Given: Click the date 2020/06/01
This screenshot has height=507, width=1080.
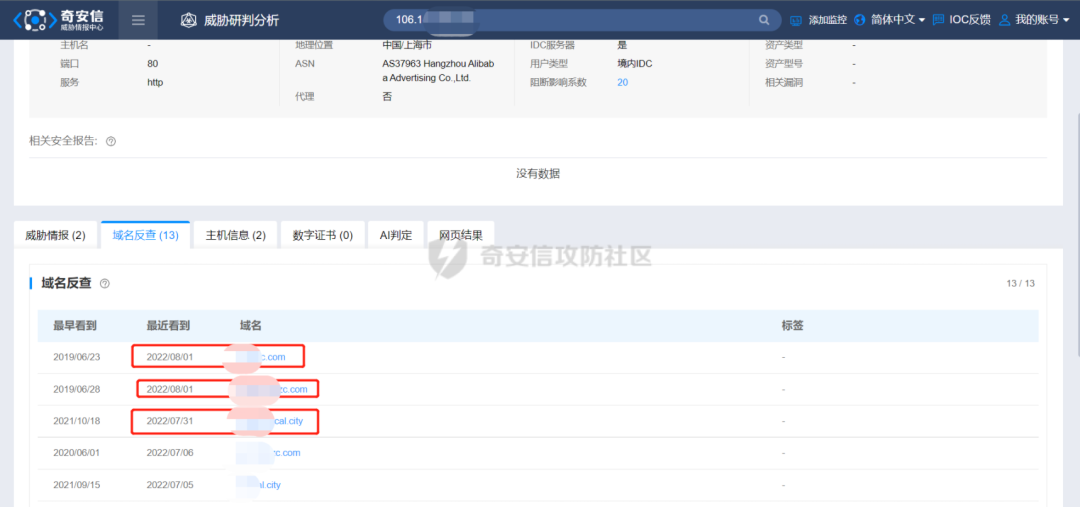Looking at the screenshot, I should click(x=76, y=453).
